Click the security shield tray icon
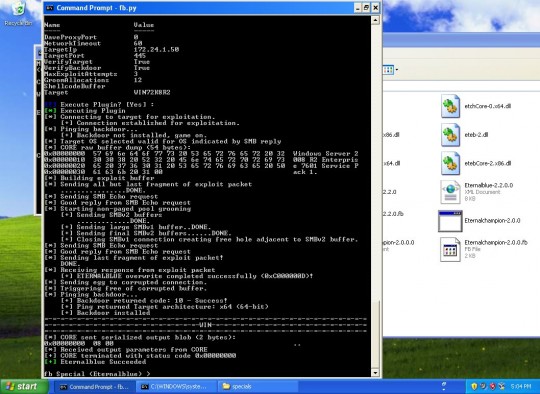 [x=474, y=386]
